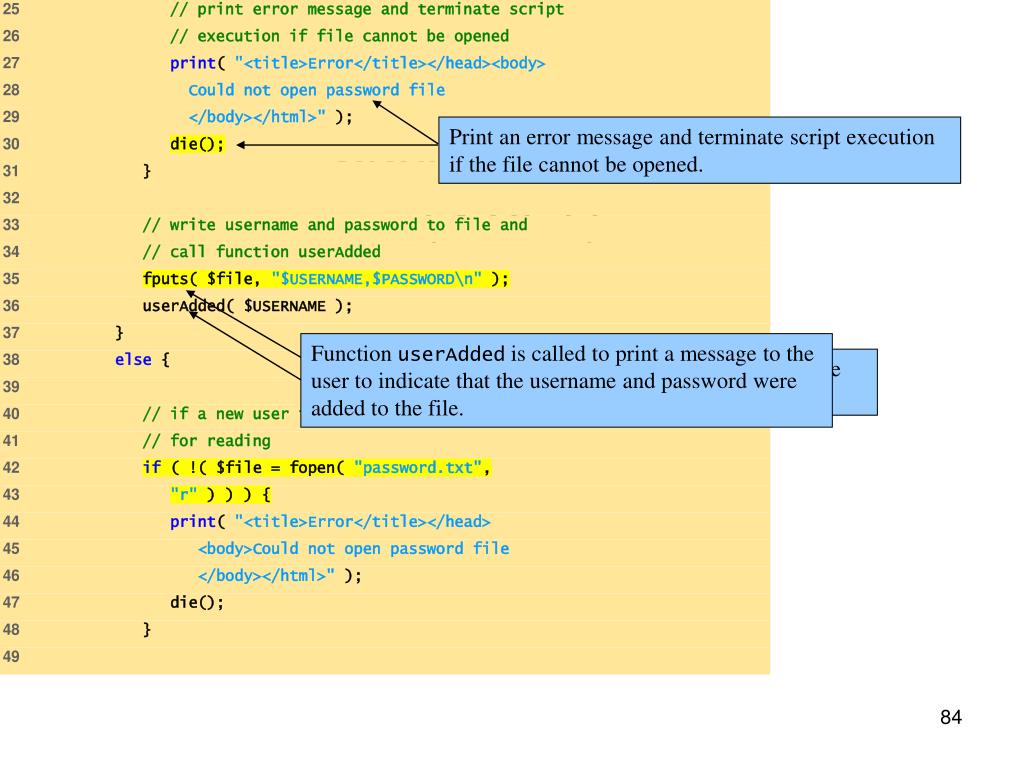1024x768 pixels.
Task: Select the comment "// if a new user"
Action: pyautogui.click(x=216, y=414)
